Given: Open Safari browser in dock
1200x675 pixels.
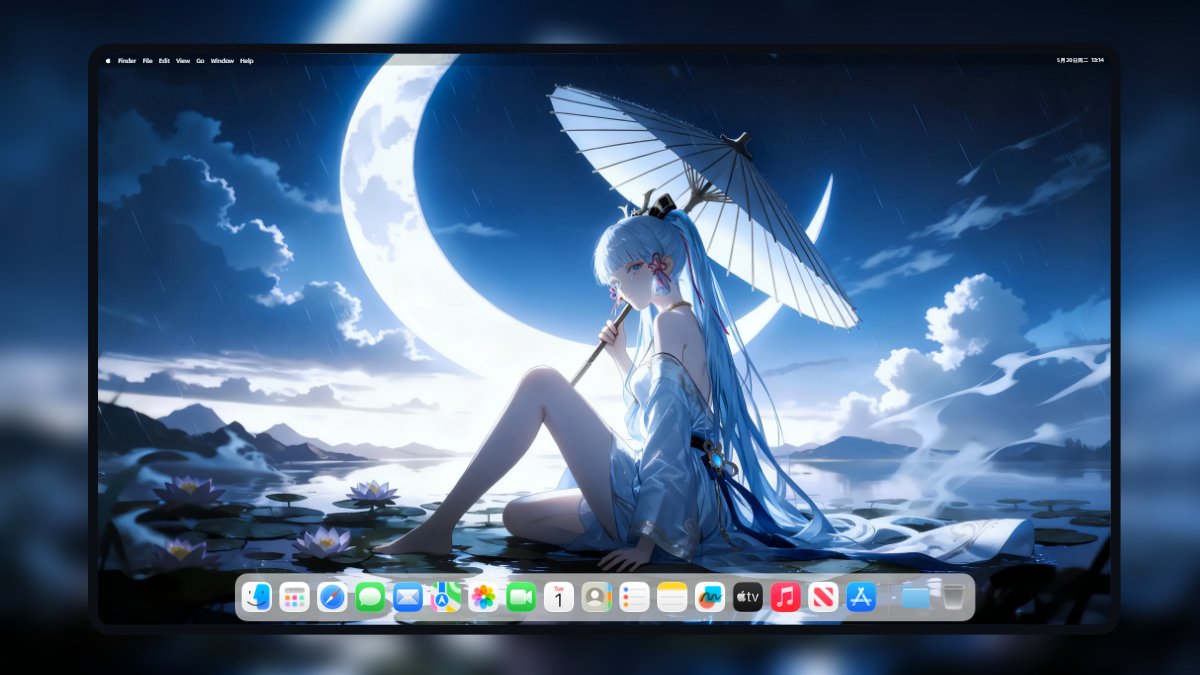Looking at the screenshot, I should point(332,597).
